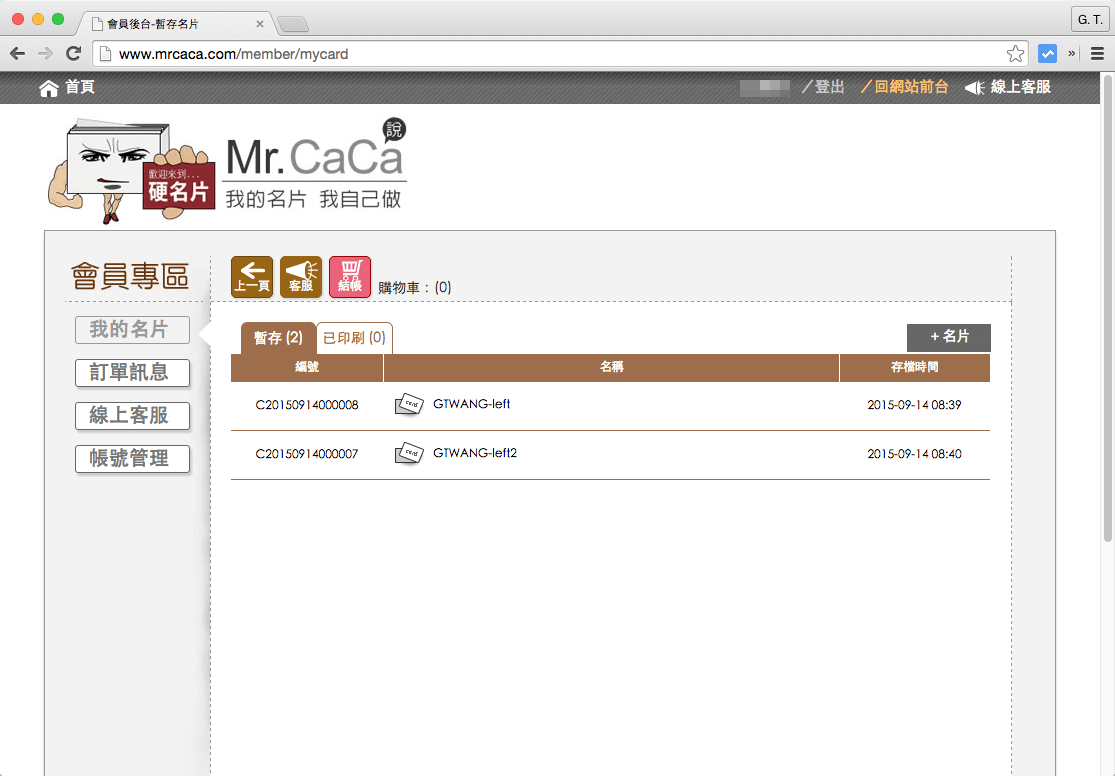This screenshot has height=776, width=1115.
Task: Click the address bar URL field
Action: [x=550, y=54]
